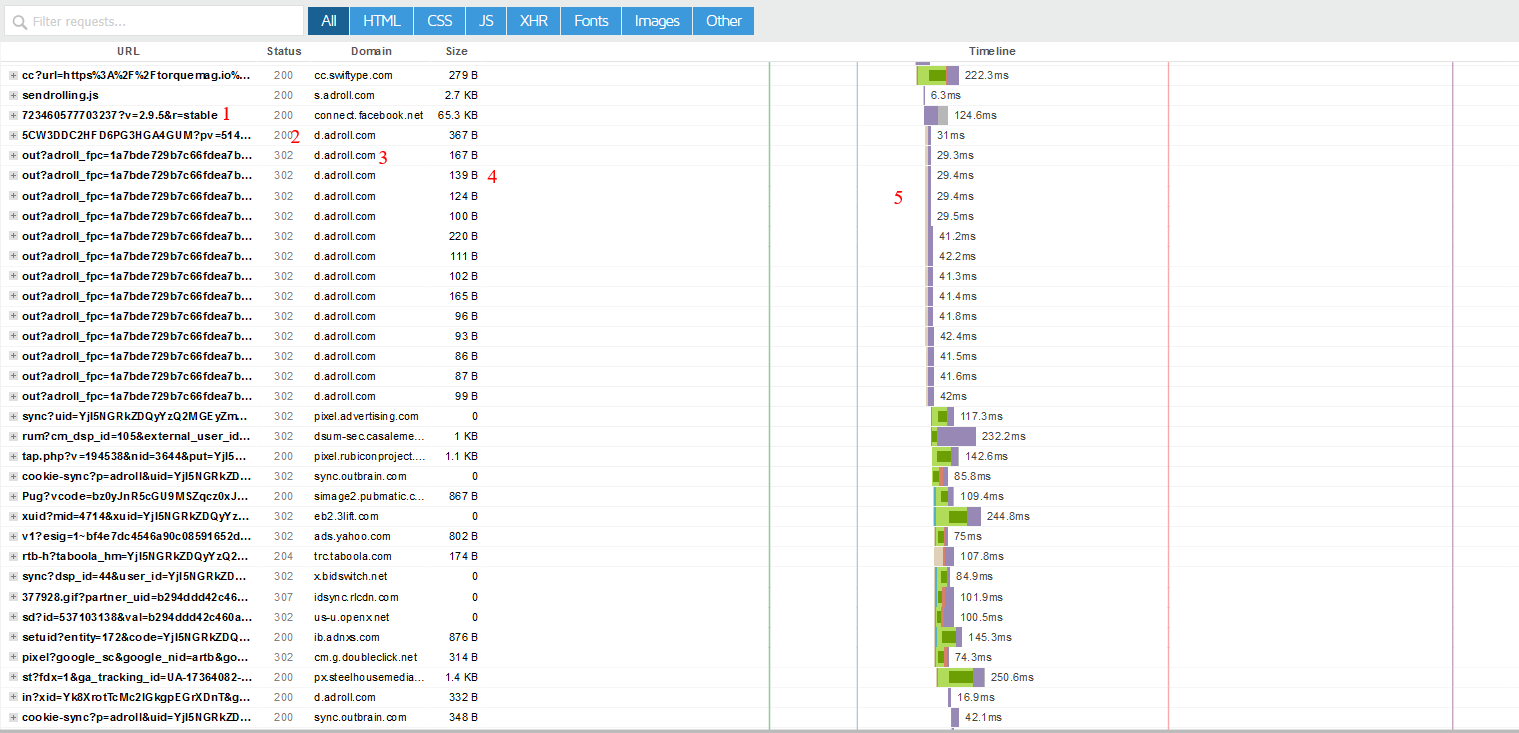Image resolution: width=1519 pixels, height=733 pixels.
Task: Show only Fonts requests
Action: (591, 21)
